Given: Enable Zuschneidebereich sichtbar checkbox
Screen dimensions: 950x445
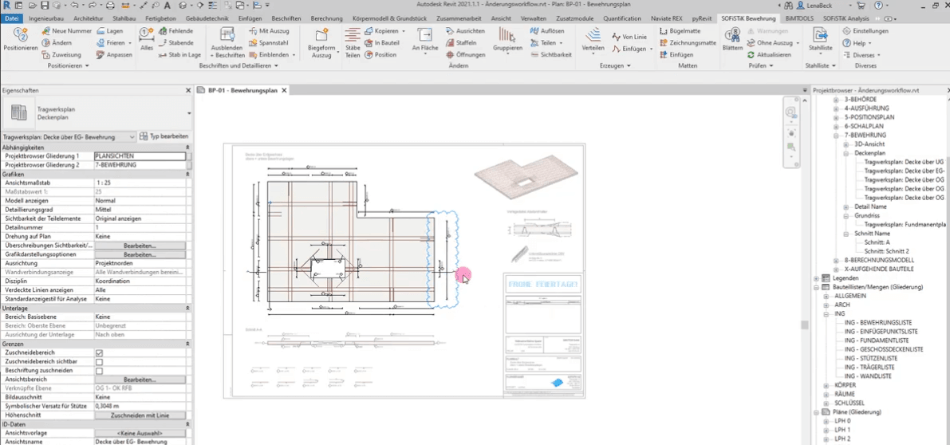Looking at the screenshot, I should point(99,361).
